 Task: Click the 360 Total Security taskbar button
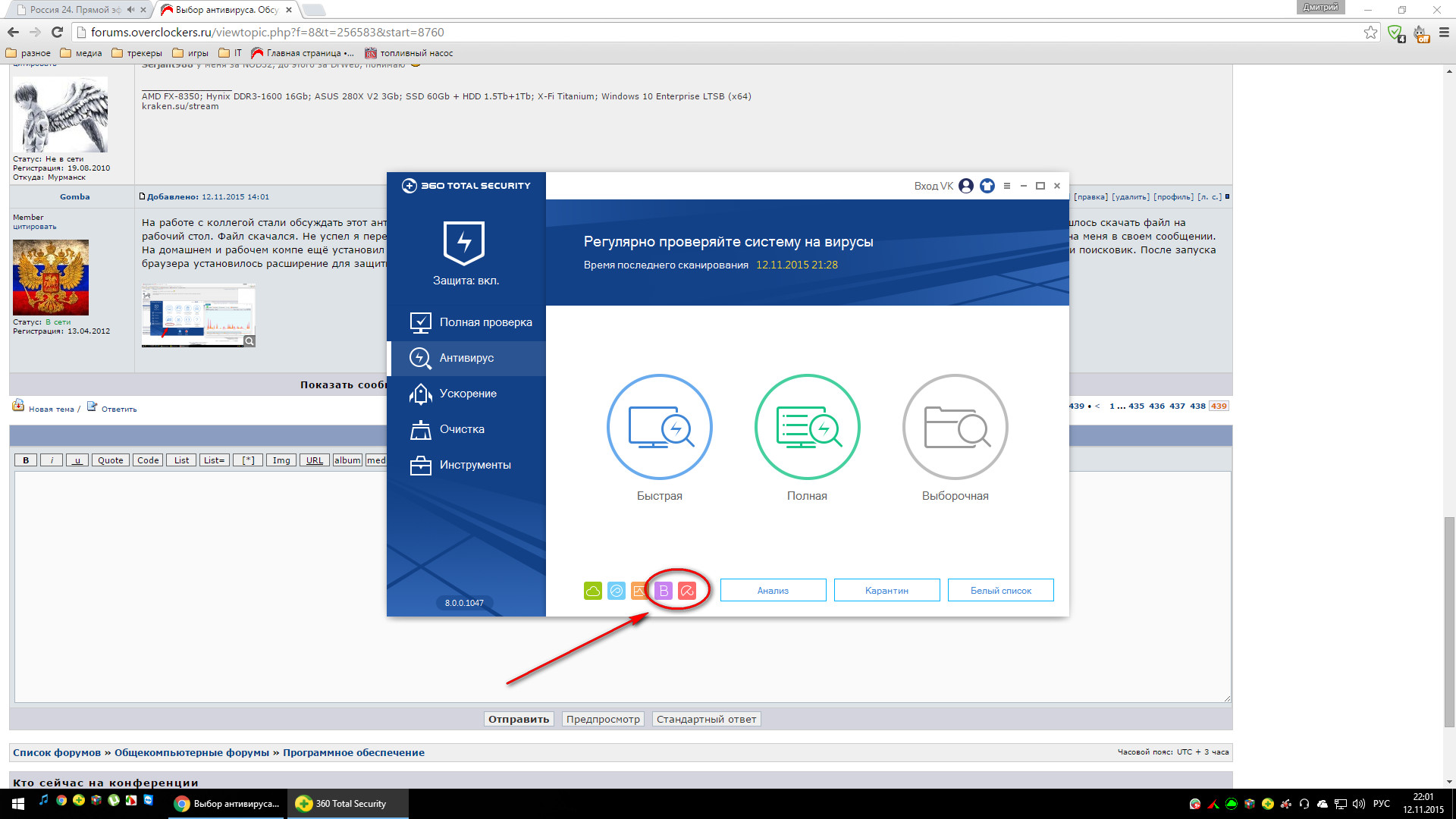pyautogui.click(x=347, y=804)
